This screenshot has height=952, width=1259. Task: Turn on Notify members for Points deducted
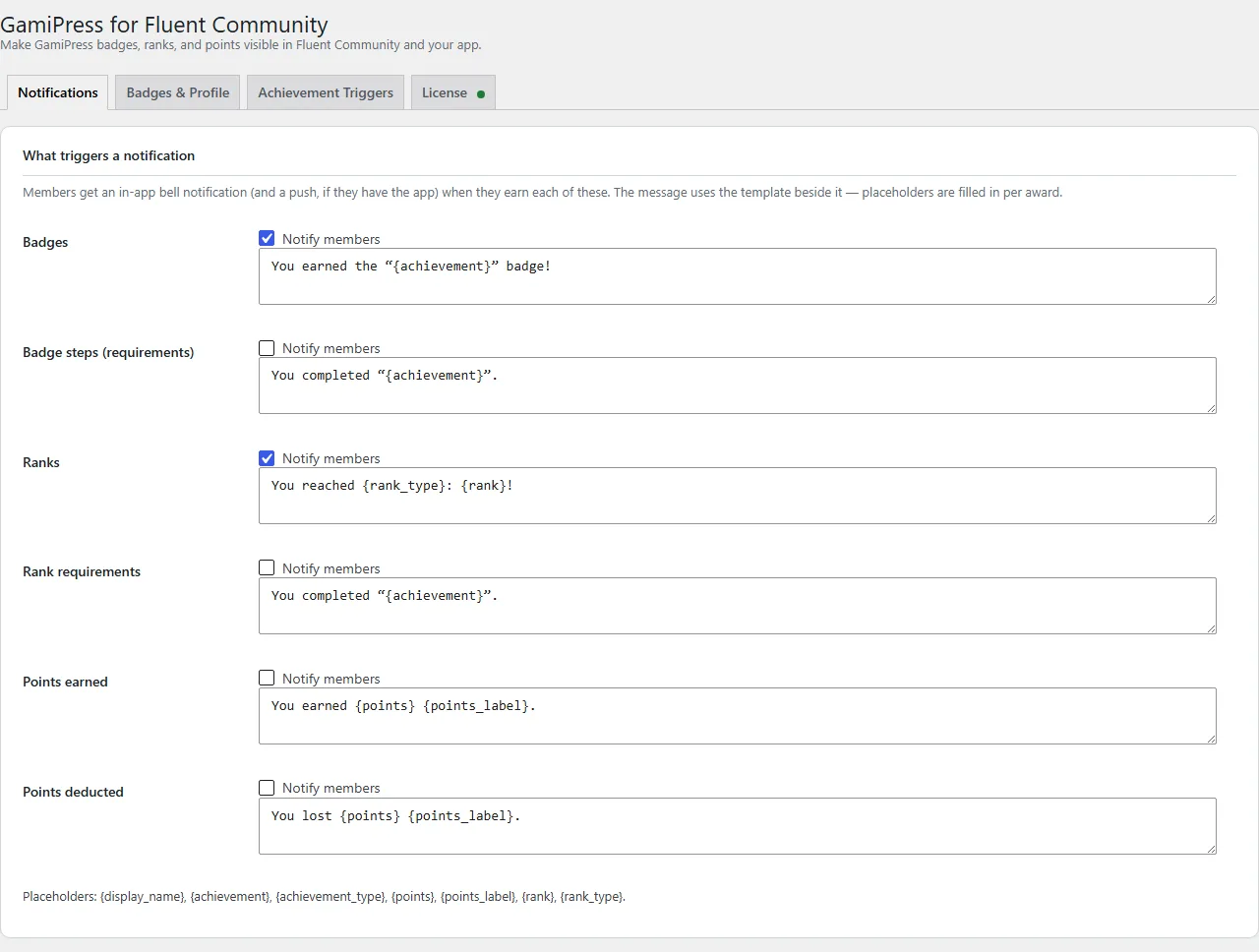click(x=267, y=788)
